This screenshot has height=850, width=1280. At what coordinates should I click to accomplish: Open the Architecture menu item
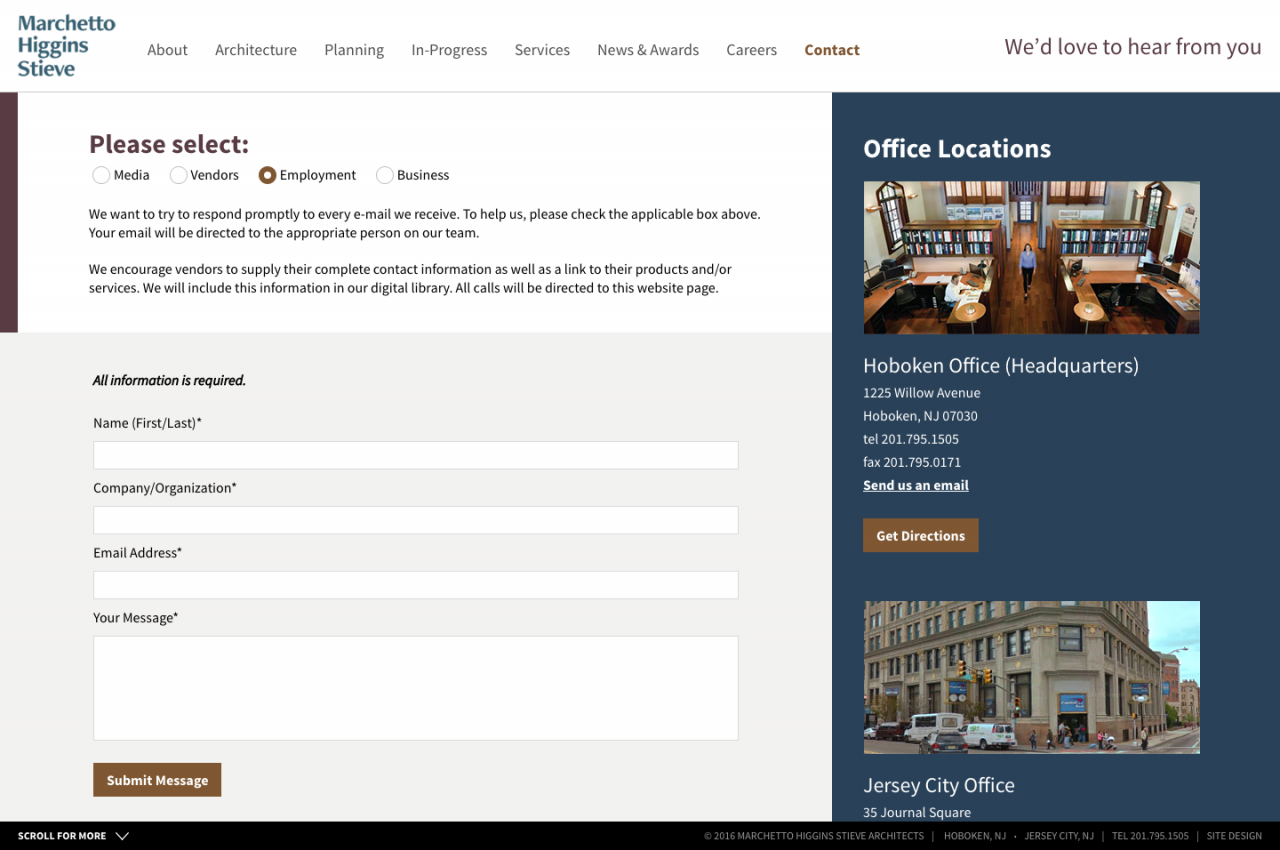tap(256, 50)
